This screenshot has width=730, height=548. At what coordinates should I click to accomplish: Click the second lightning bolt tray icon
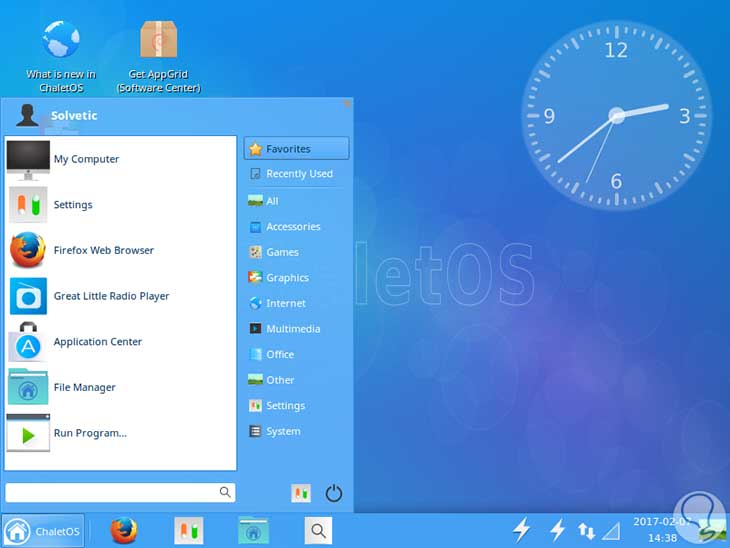[557, 530]
